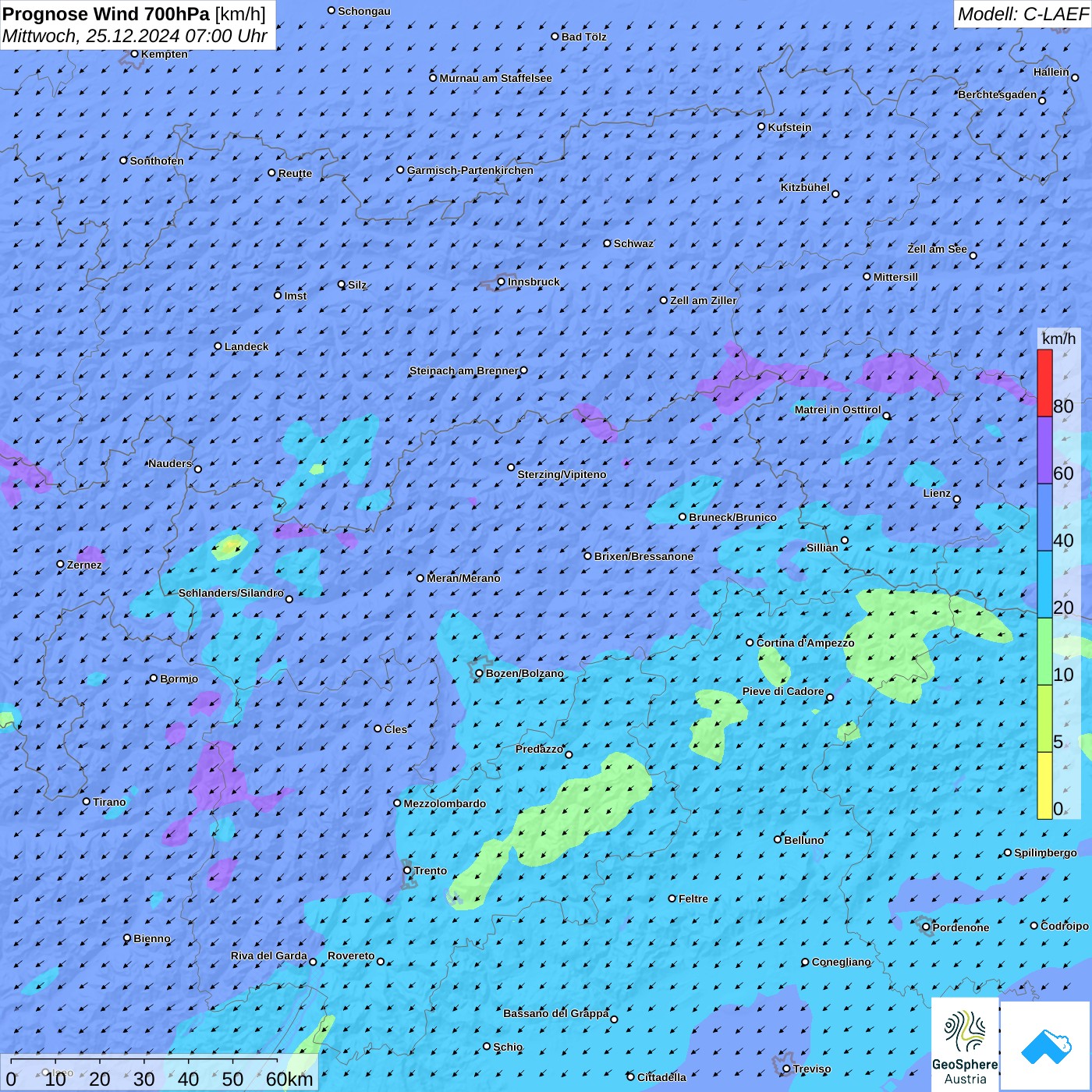
Task: Click the '60km' scale bar label
Action: [x=289, y=1079]
